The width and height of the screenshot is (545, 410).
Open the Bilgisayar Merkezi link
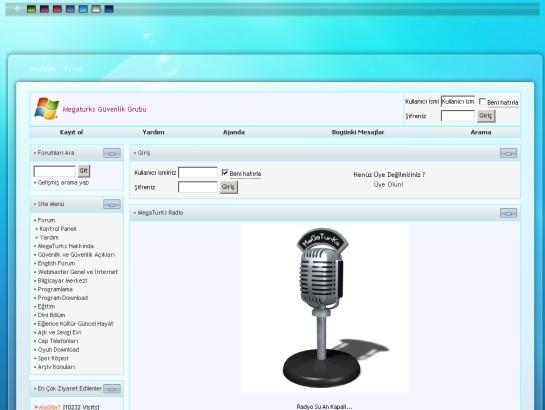pyautogui.click(x=63, y=281)
